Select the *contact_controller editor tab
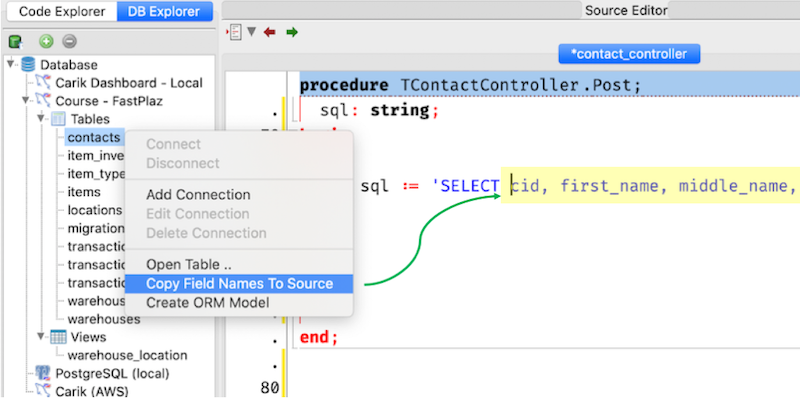 629,54
